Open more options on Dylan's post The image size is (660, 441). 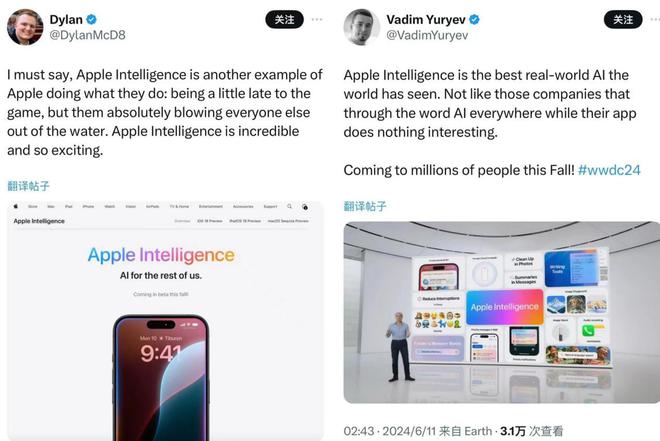(317, 19)
